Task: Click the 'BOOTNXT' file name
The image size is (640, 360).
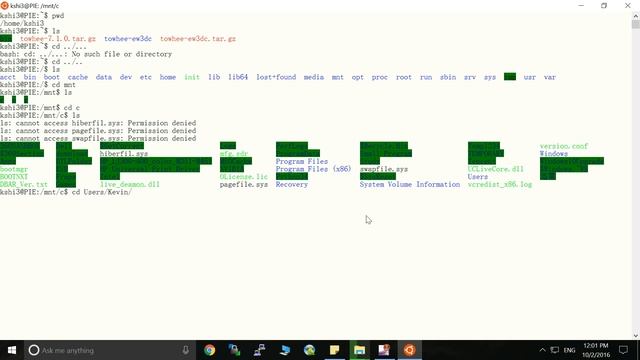Action: (x=14, y=177)
